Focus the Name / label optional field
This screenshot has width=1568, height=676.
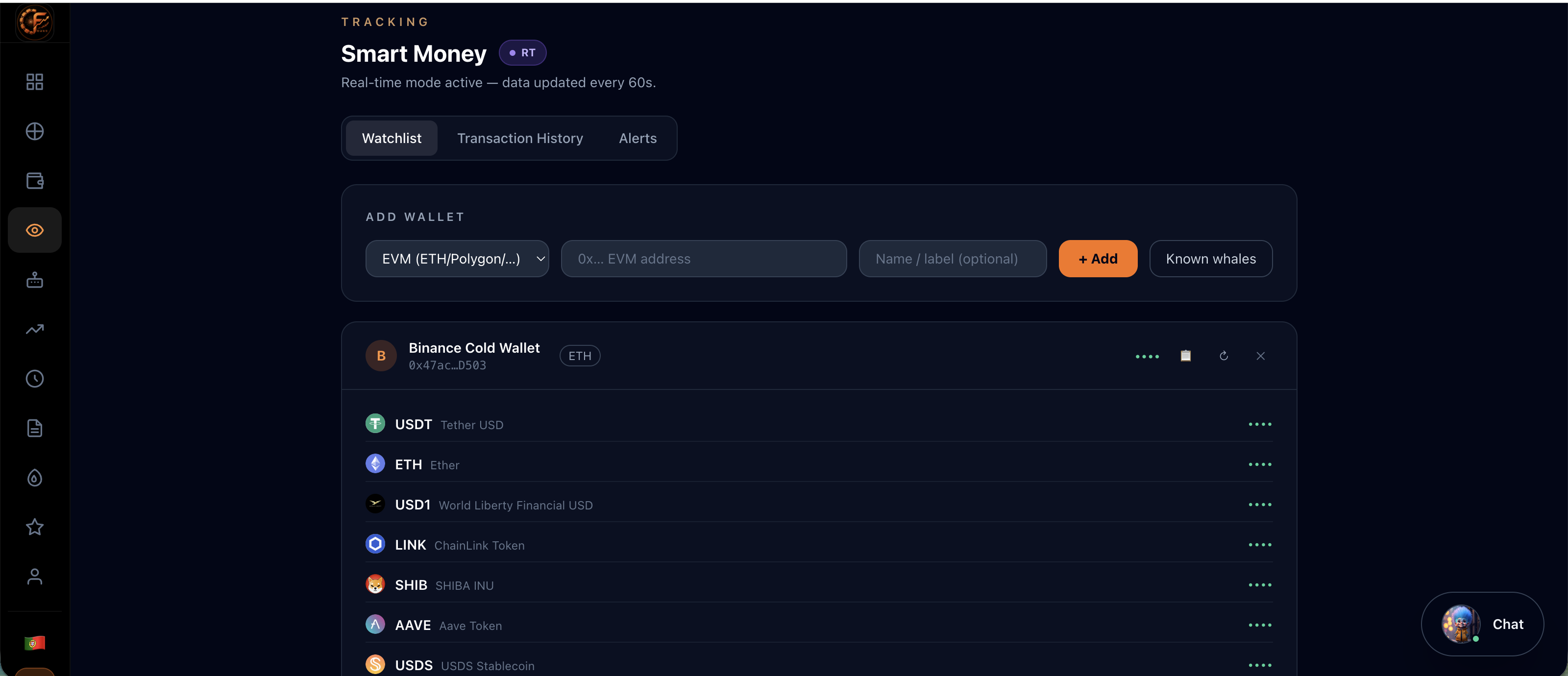pyautogui.click(x=953, y=259)
